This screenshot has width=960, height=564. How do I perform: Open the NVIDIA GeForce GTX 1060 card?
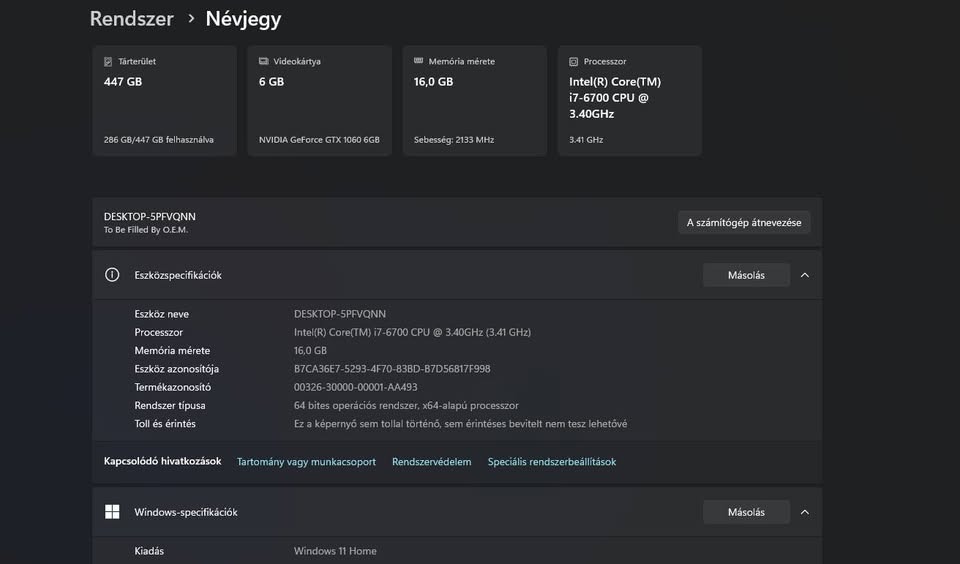click(x=319, y=100)
